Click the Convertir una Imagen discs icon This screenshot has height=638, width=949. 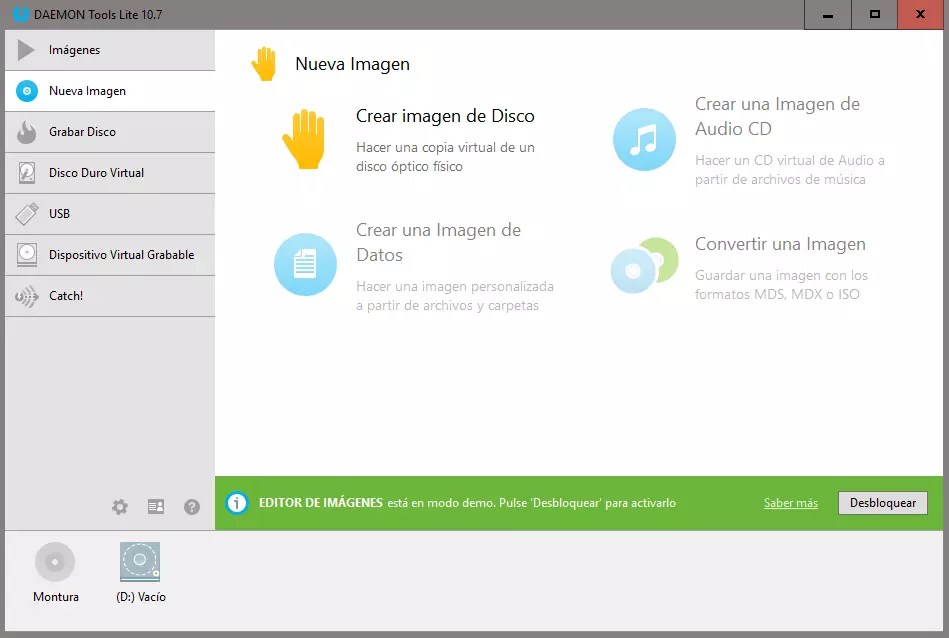[645, 265]
